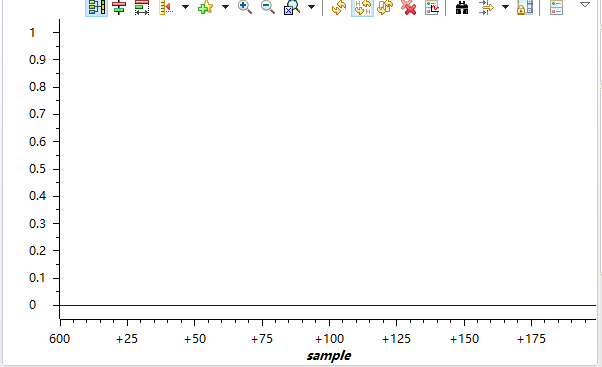The width and height of the screenshot is (602, 367).
Task: Click the display properties list icon
Action: pos(556,7)
